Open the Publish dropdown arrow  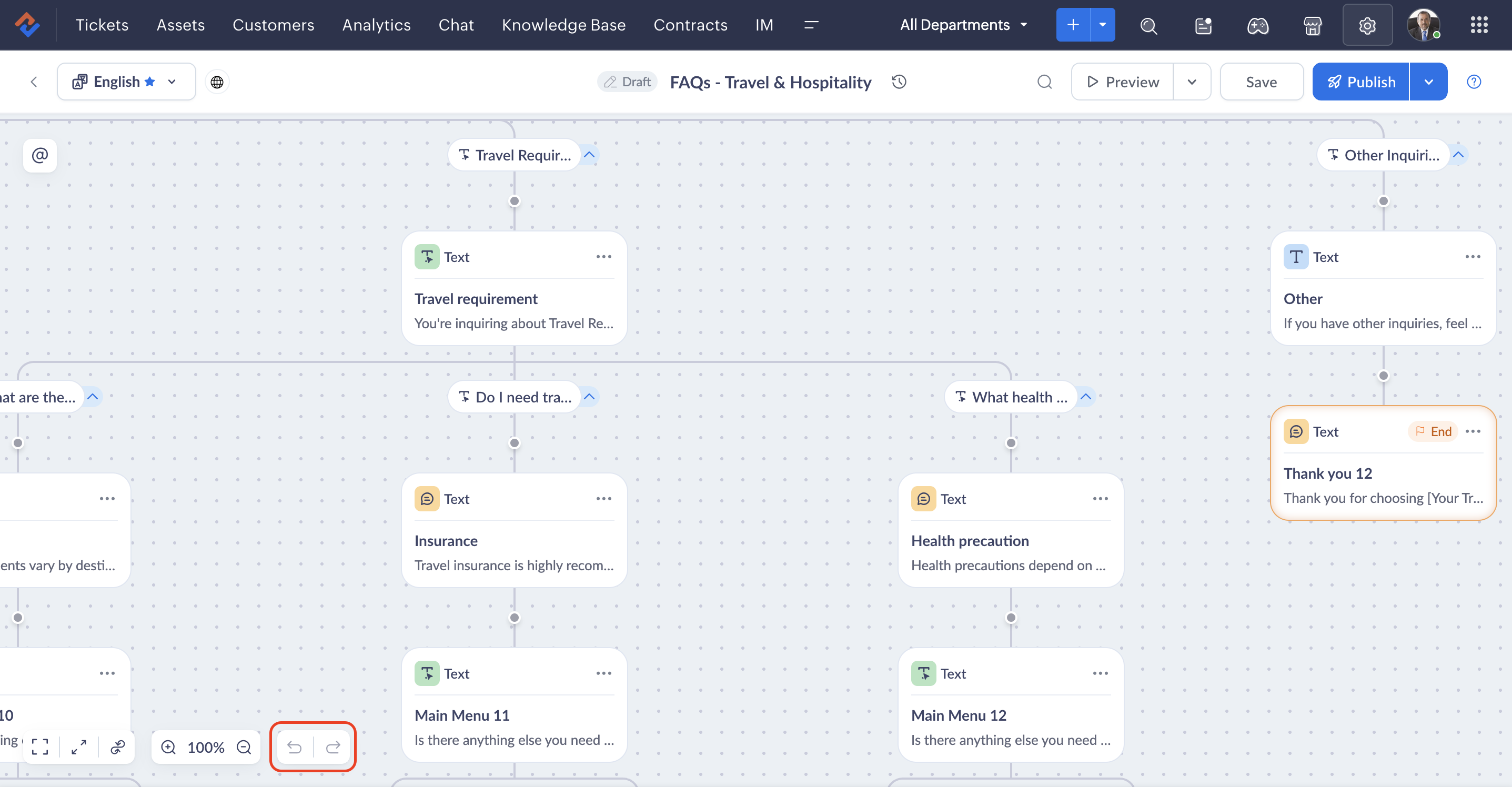click(1428, 82)
